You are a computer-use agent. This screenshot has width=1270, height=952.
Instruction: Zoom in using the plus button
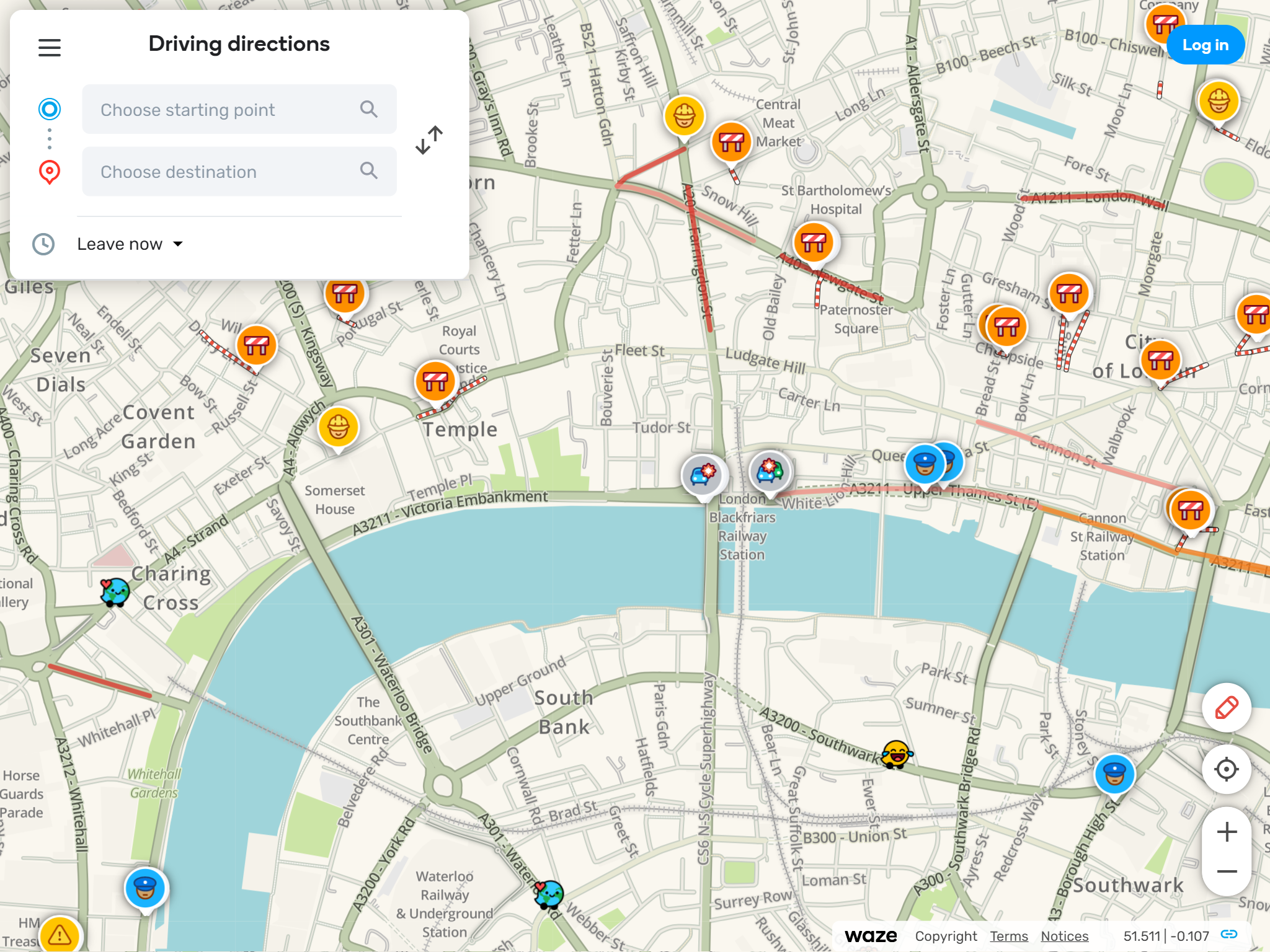click(x=1225, y=830)
